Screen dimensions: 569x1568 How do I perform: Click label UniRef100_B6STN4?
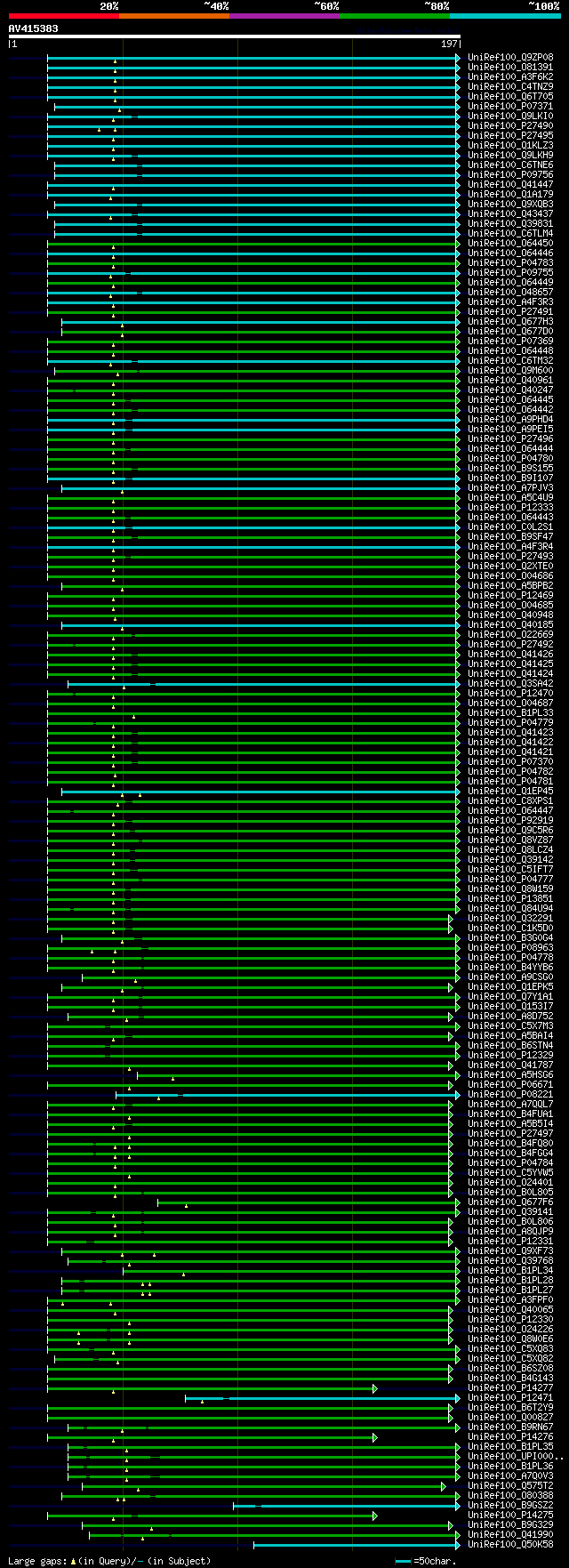click(510, 1045)
